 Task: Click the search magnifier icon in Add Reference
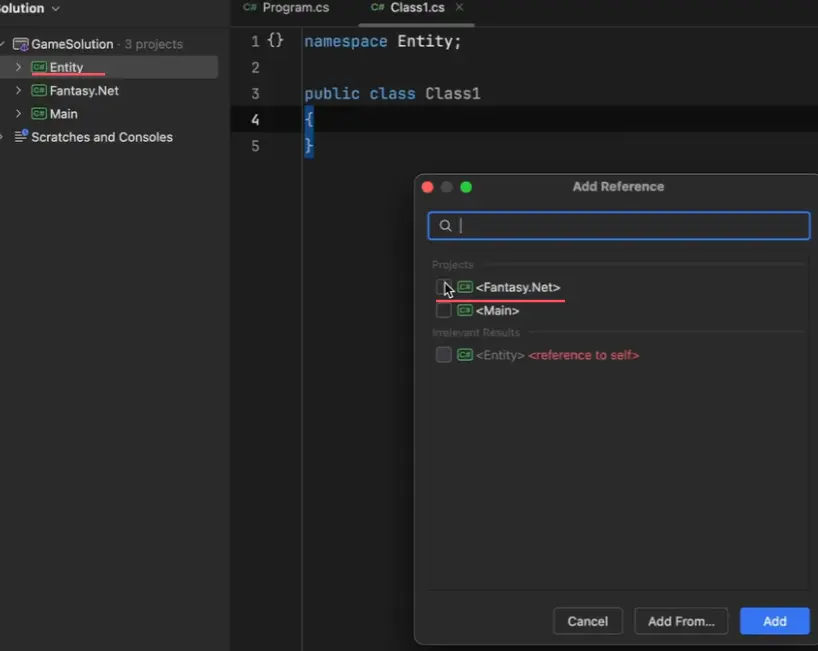point(445,225)
